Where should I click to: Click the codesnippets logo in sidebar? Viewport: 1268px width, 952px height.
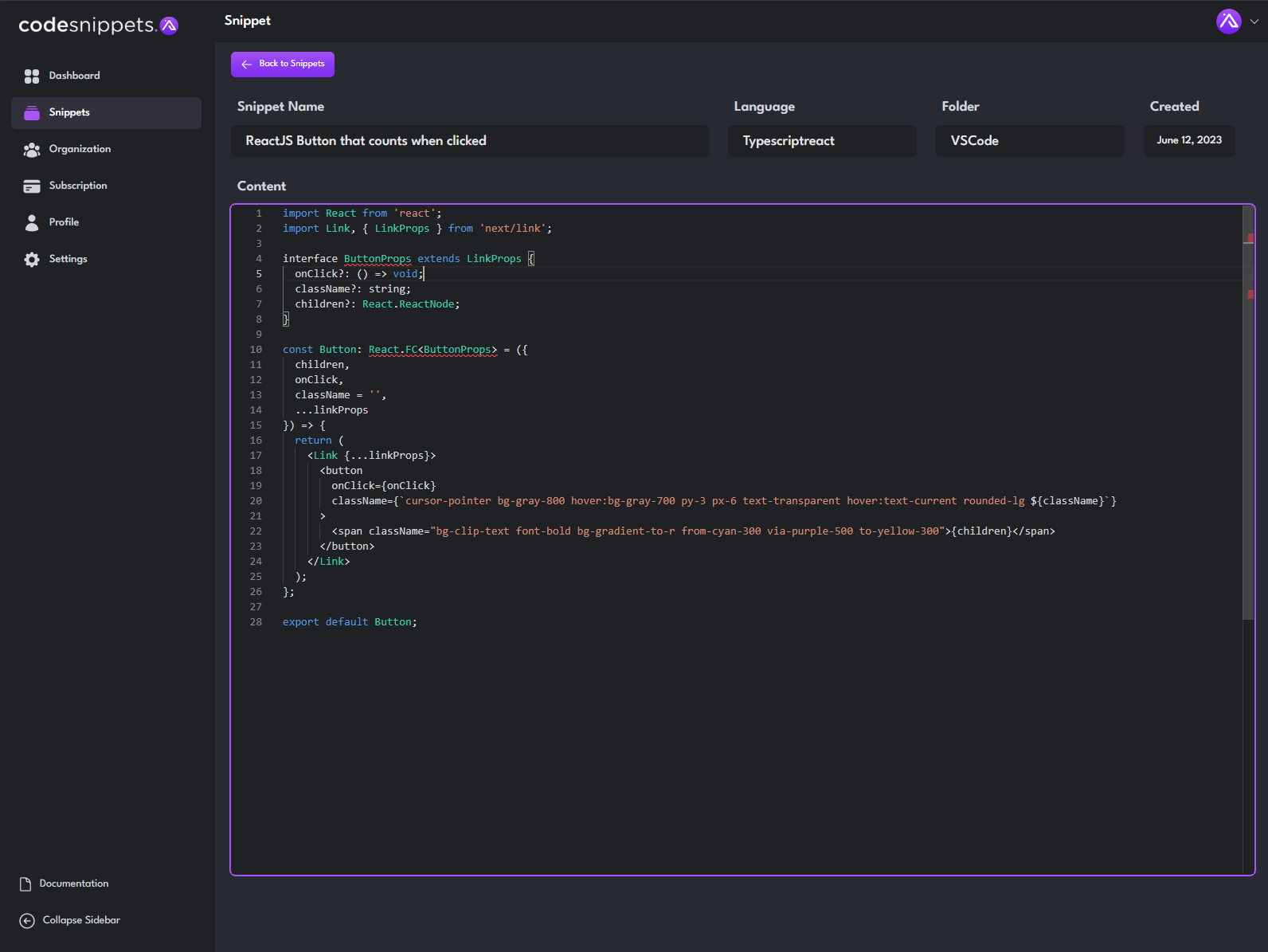98,25
